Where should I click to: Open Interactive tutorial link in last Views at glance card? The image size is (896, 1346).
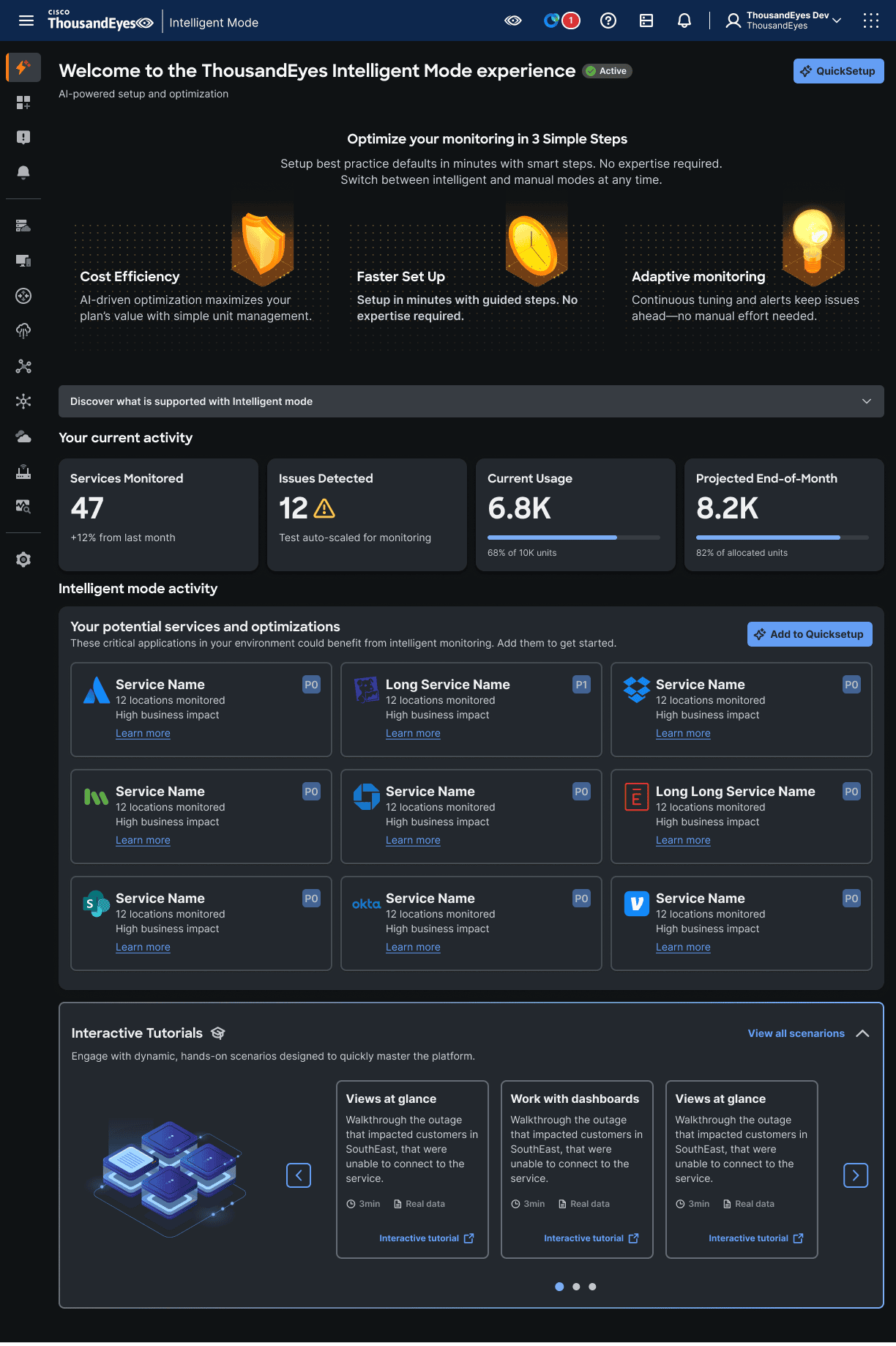[756, 1238]
